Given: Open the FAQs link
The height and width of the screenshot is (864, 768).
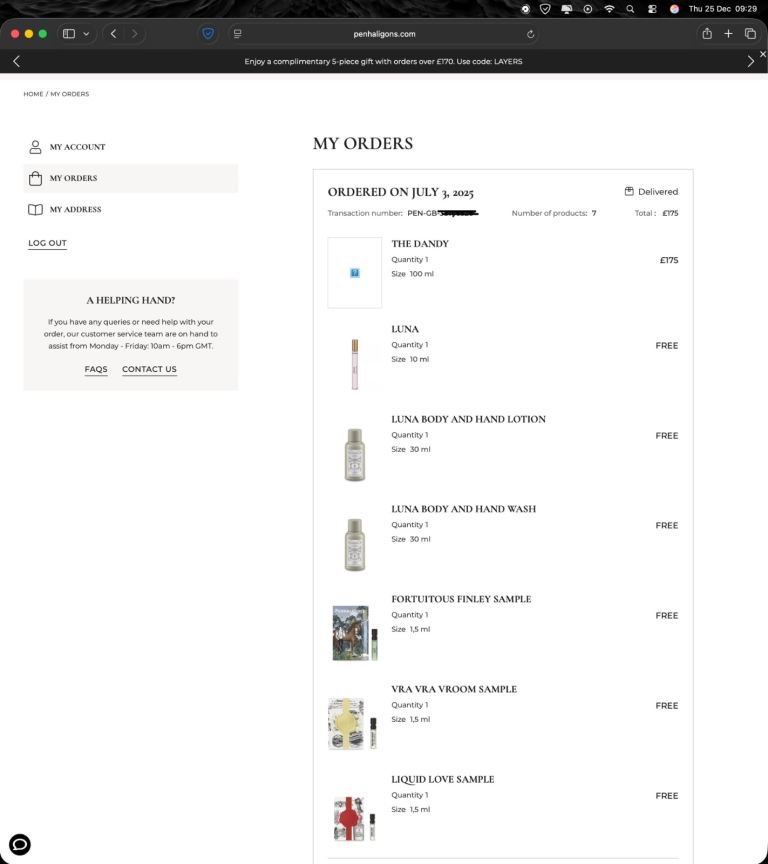Looking at the screenshot, I should pyautogui.click(x=96, y=369).
